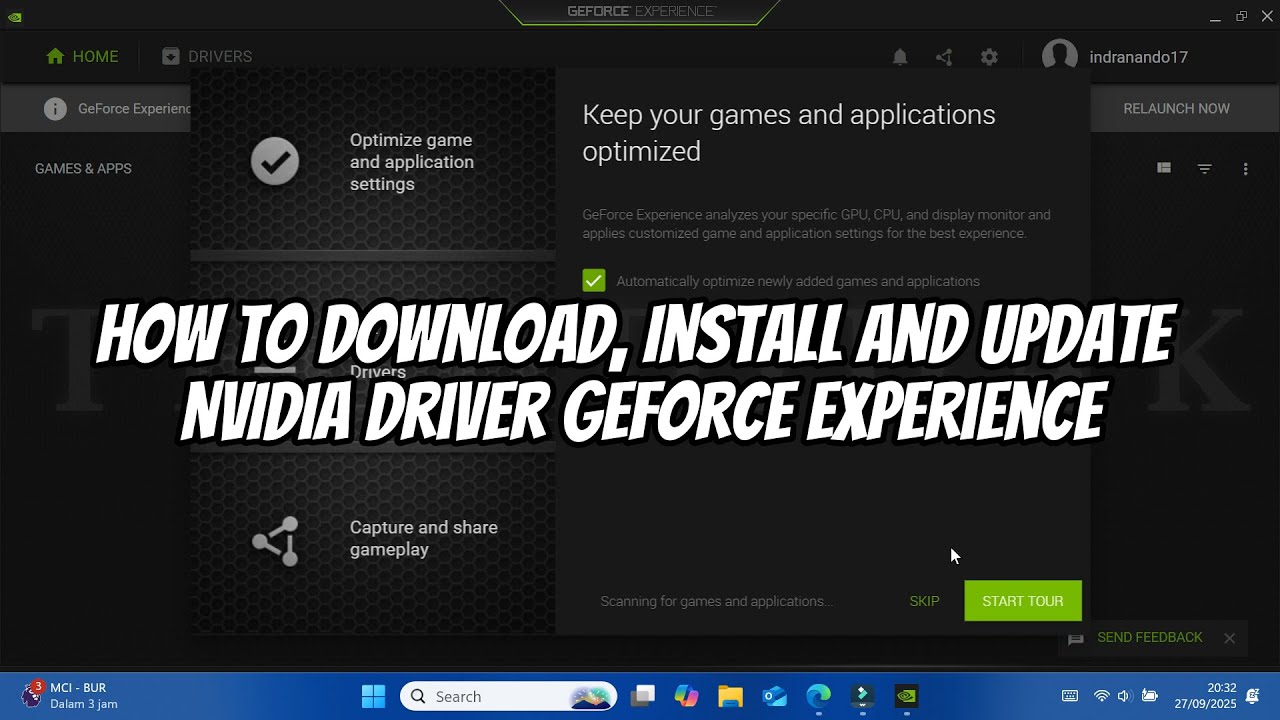Click NVIDIA GeForce Experience taskbar icon
This screenshot has height=720, width=1280.
(x=907, y=696)
